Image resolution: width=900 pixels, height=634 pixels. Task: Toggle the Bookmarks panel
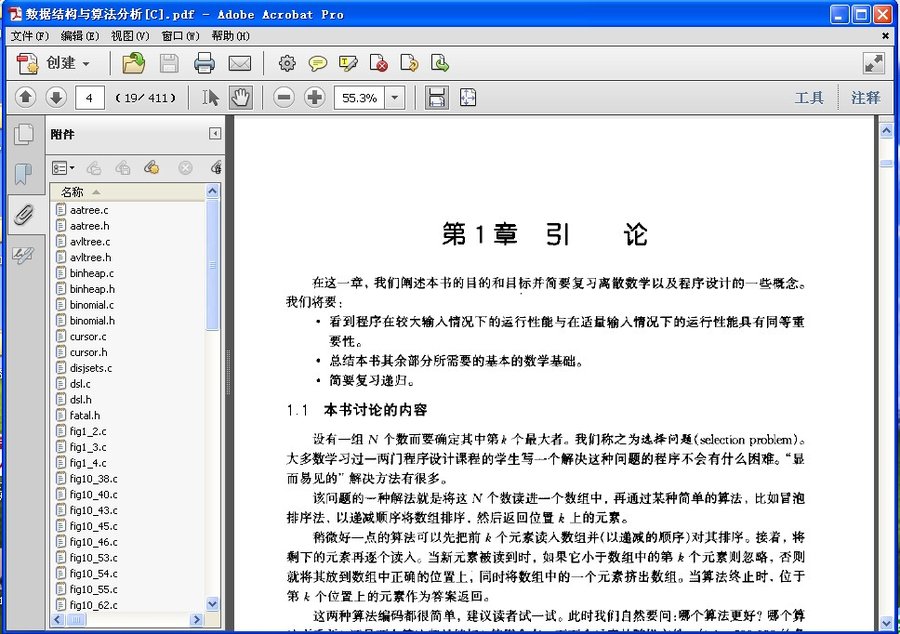tap(22, 174)
